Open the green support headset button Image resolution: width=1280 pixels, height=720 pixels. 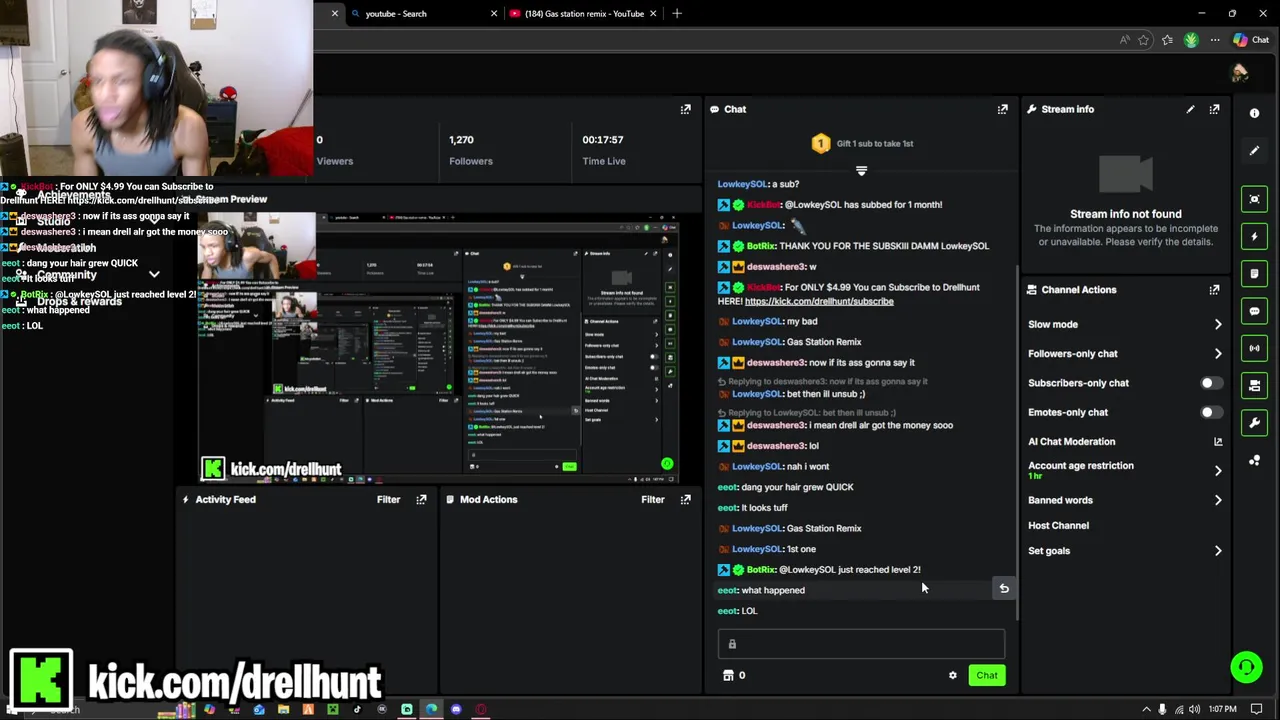tap(1246, 666)
